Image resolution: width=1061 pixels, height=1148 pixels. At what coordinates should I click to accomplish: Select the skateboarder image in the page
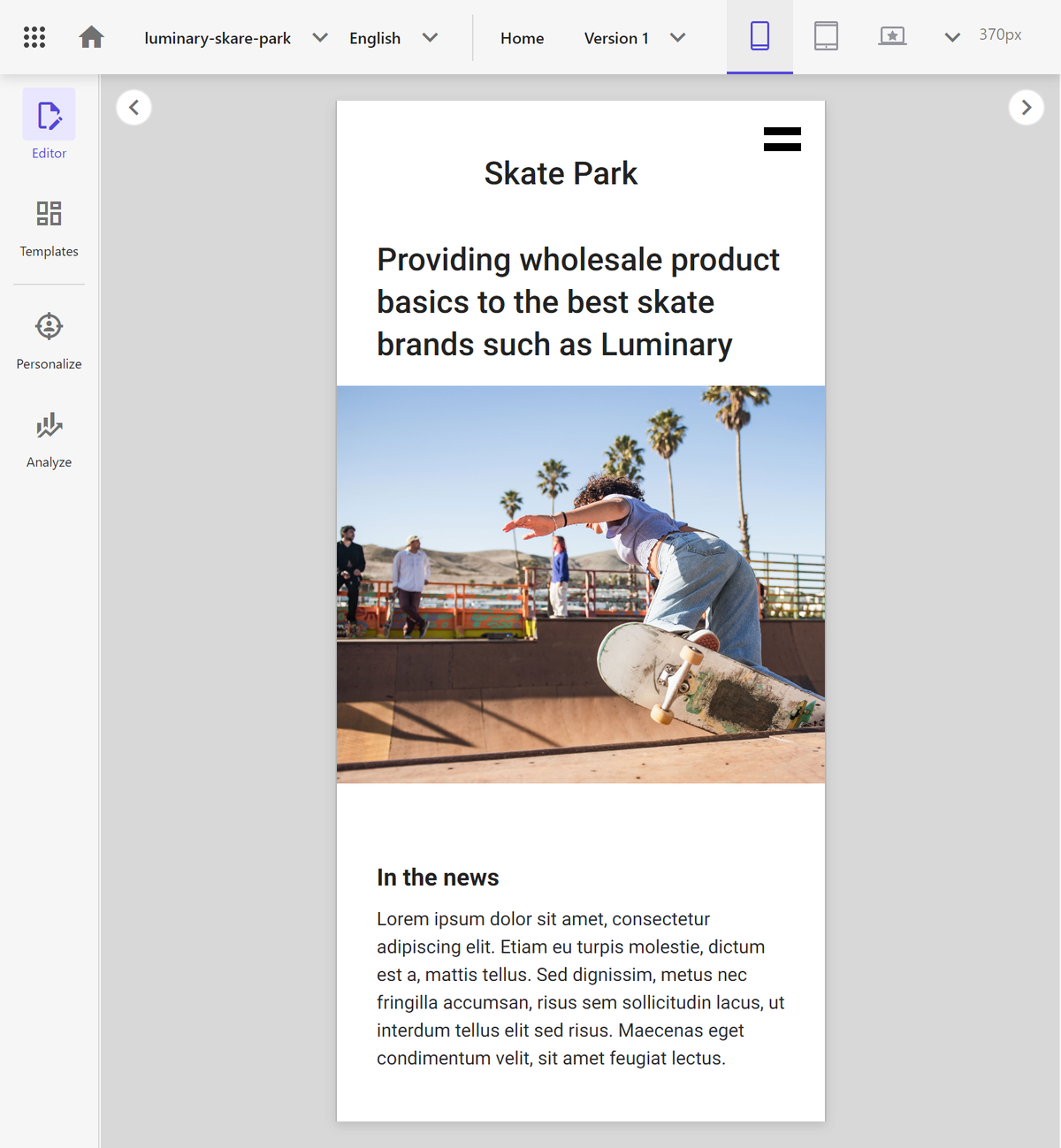click(580, 583)
